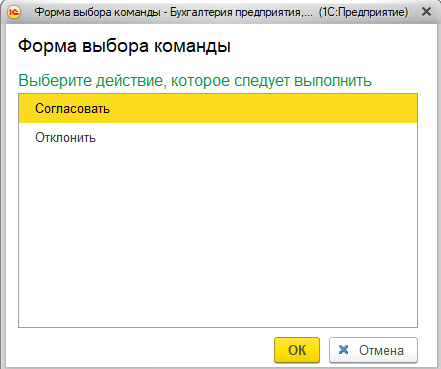Click the 1C logo icon in the title bar
Viewport: 441px width, 369px height.
click(x=14, y=12)
